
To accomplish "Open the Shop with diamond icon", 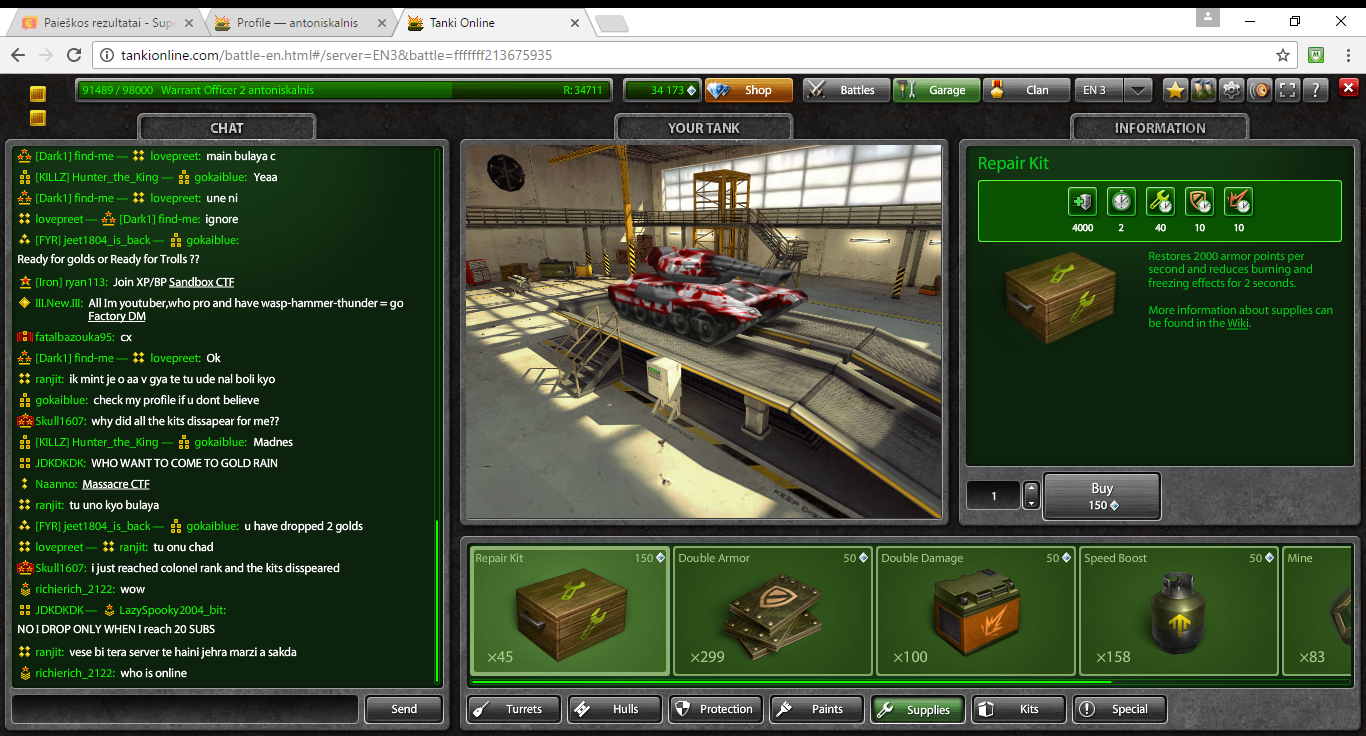I will pos(749,90).
